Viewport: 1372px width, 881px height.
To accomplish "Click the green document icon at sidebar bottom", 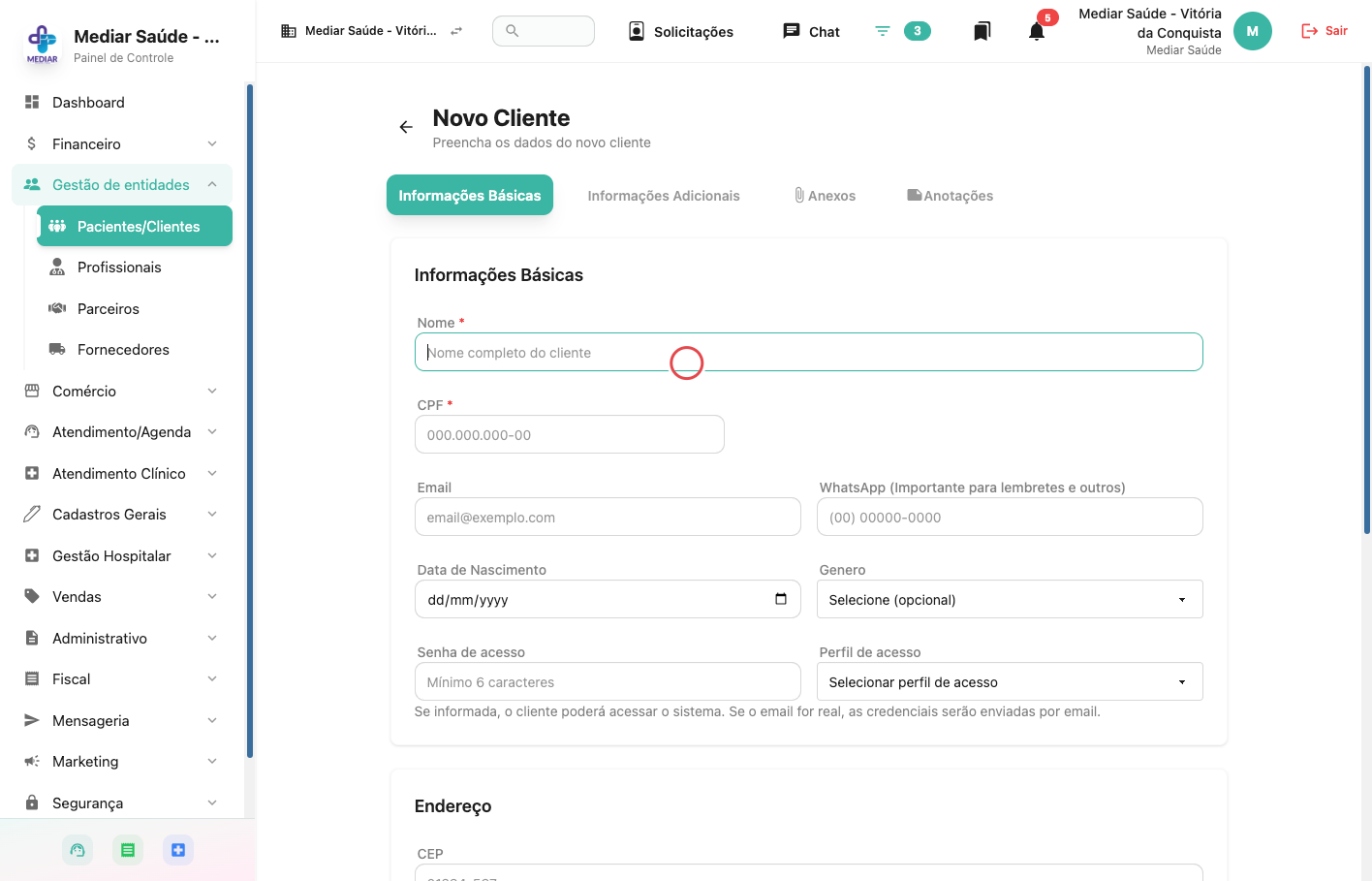I will (128, 850).
